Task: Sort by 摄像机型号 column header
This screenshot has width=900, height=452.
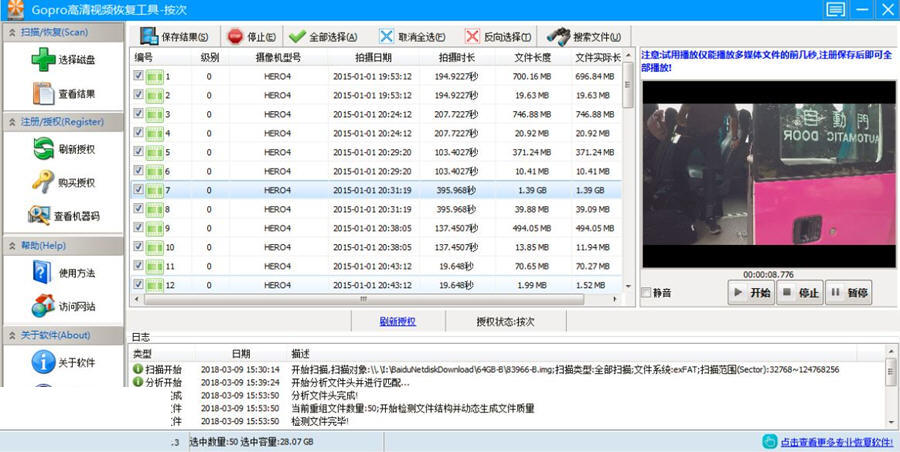Action: [278, 57]
